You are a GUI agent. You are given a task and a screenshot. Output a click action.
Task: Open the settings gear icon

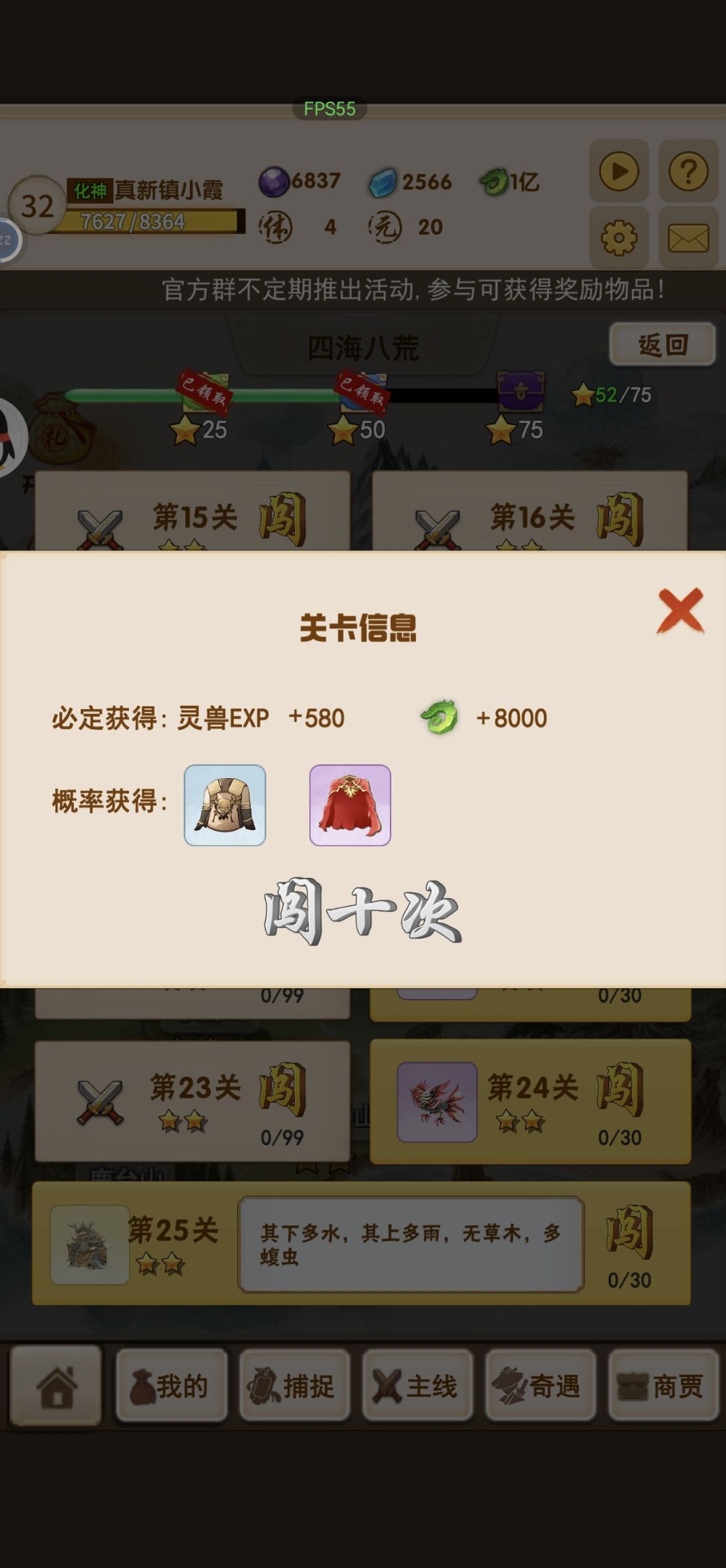pos(618,237)
